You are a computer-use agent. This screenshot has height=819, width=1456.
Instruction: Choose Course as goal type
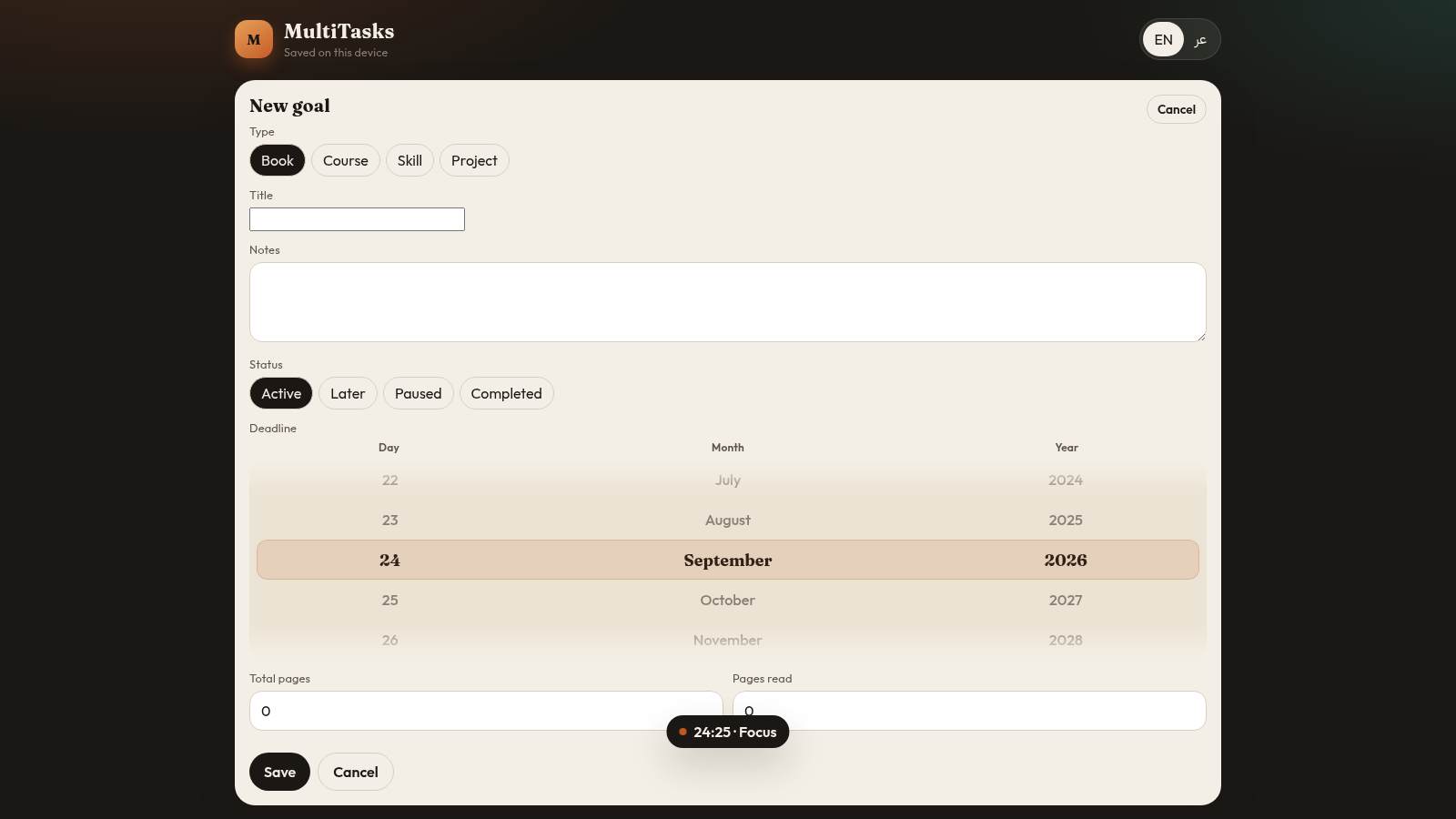click(346, 160)
